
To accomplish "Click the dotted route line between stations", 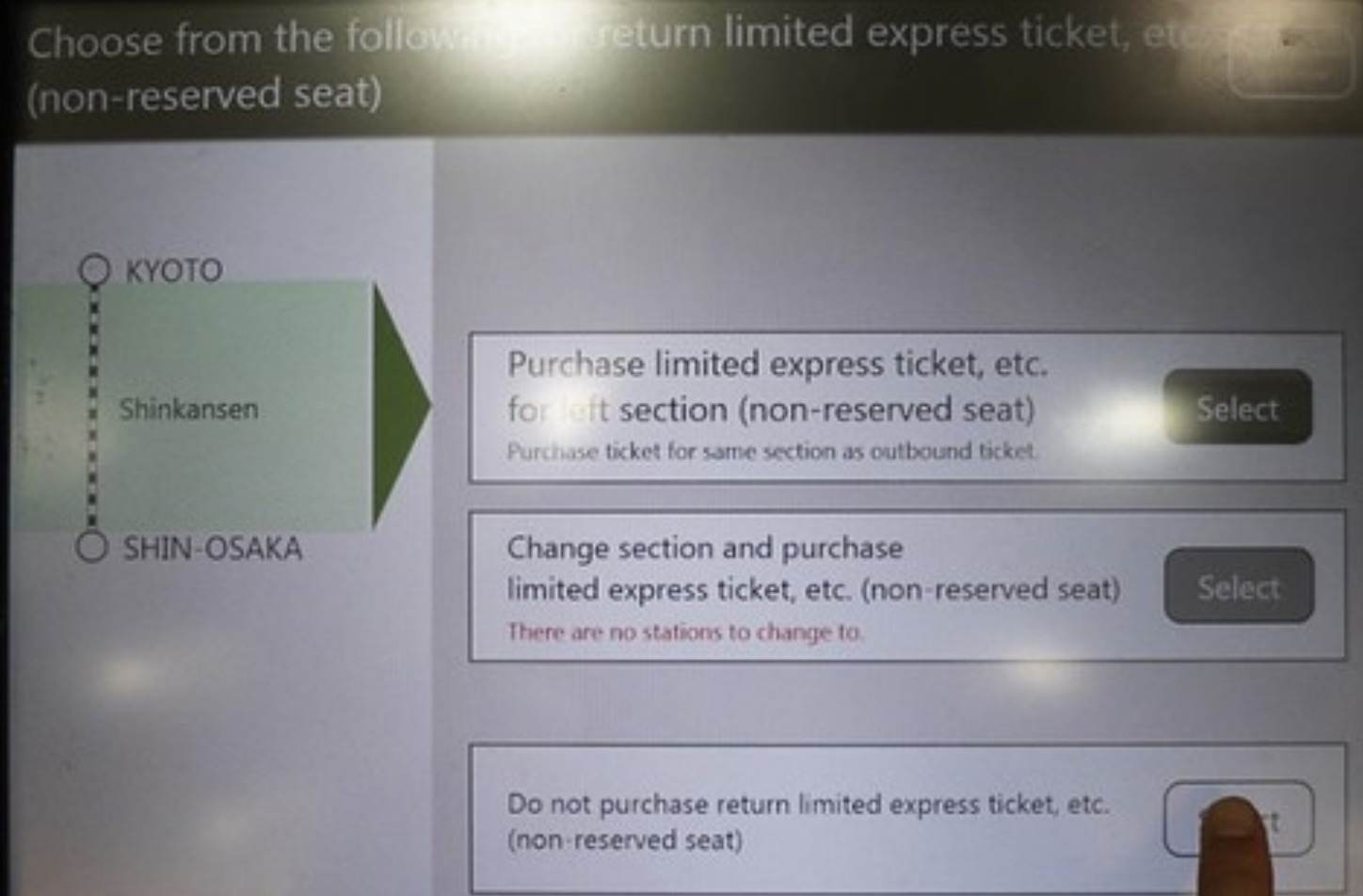I will tap(92, 407).
